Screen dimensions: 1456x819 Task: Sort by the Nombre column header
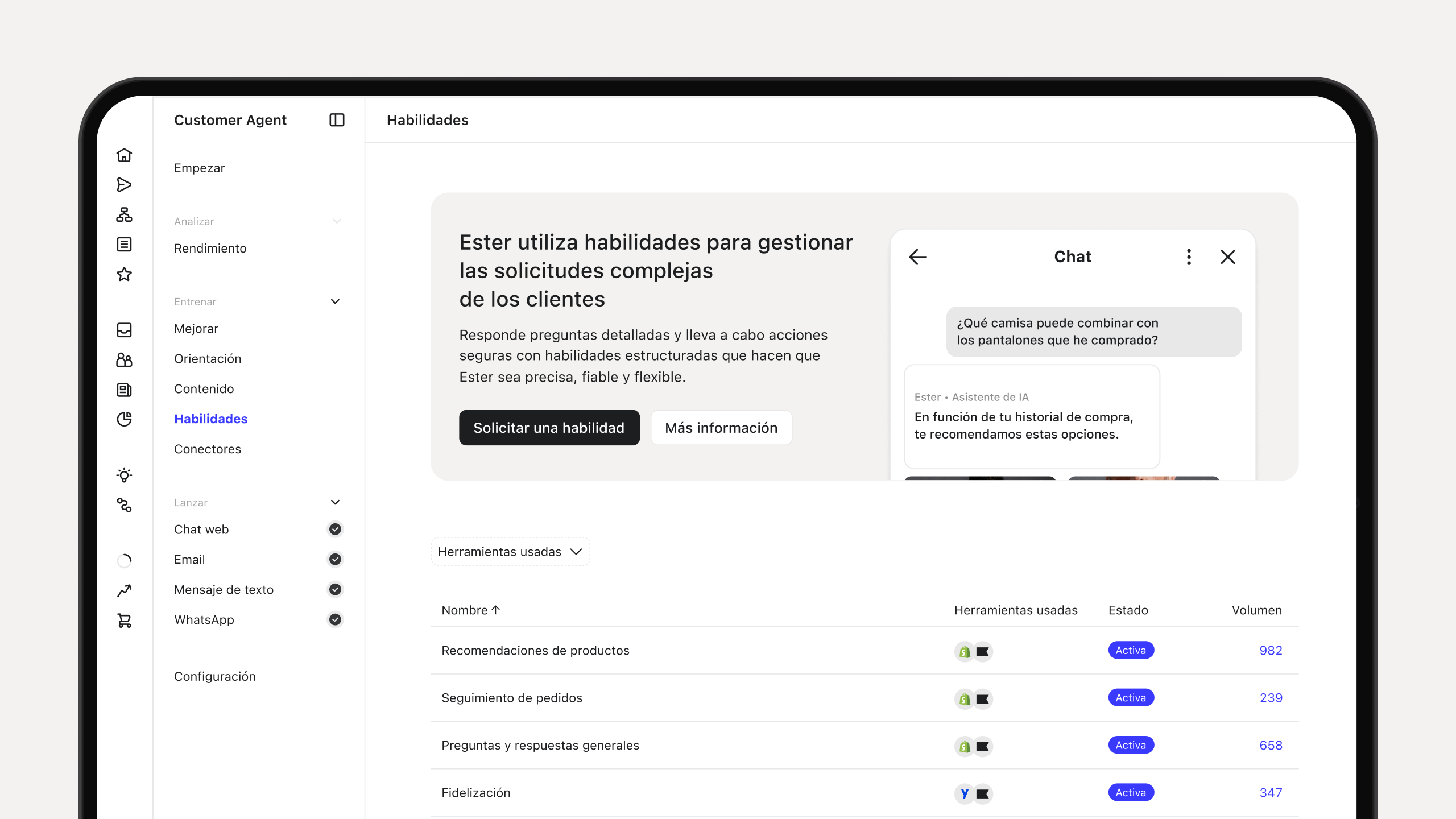pos(471,610)
